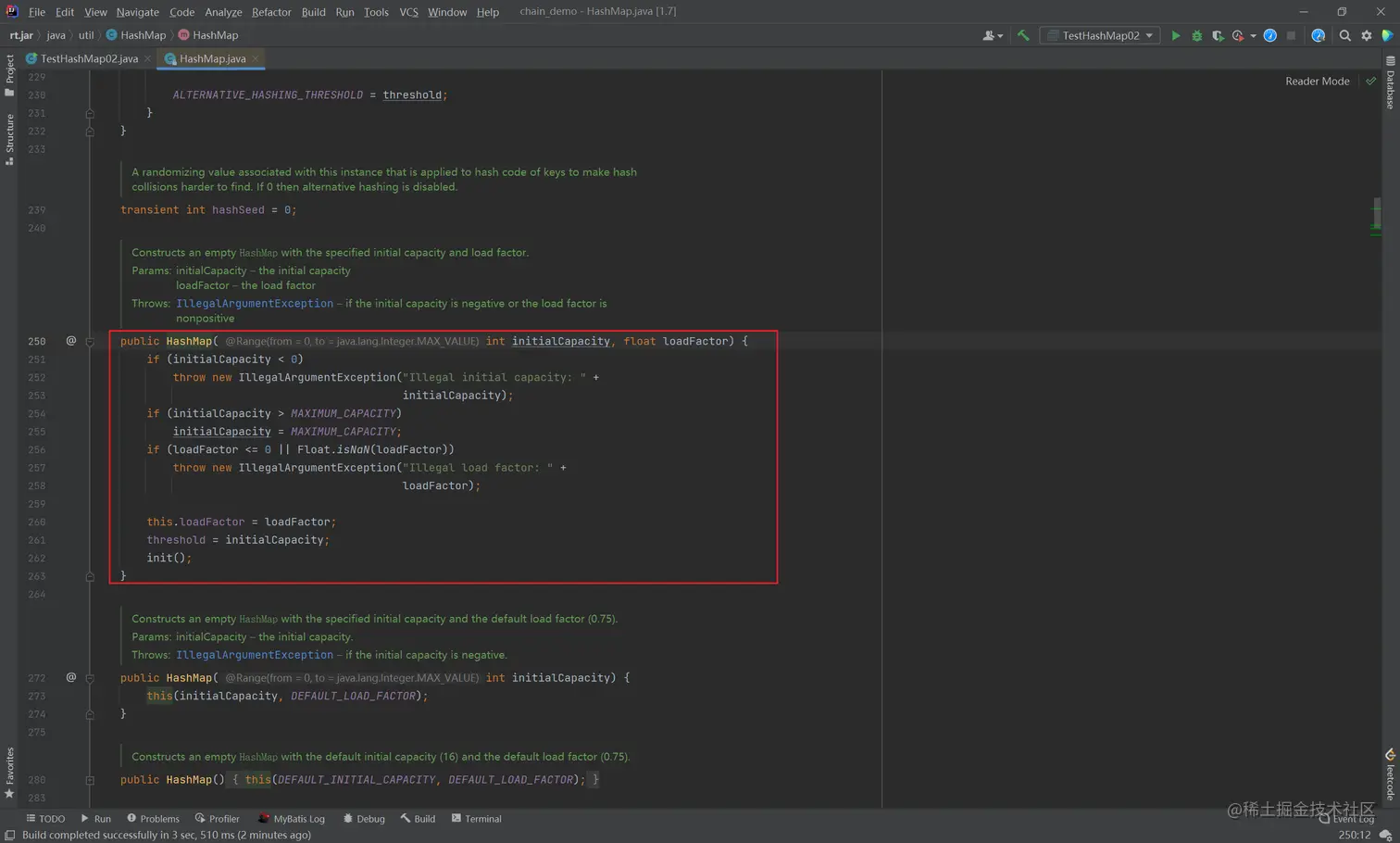Click the status bar icon beside 250:12
1400x843 pixels.
(1386, 835)
